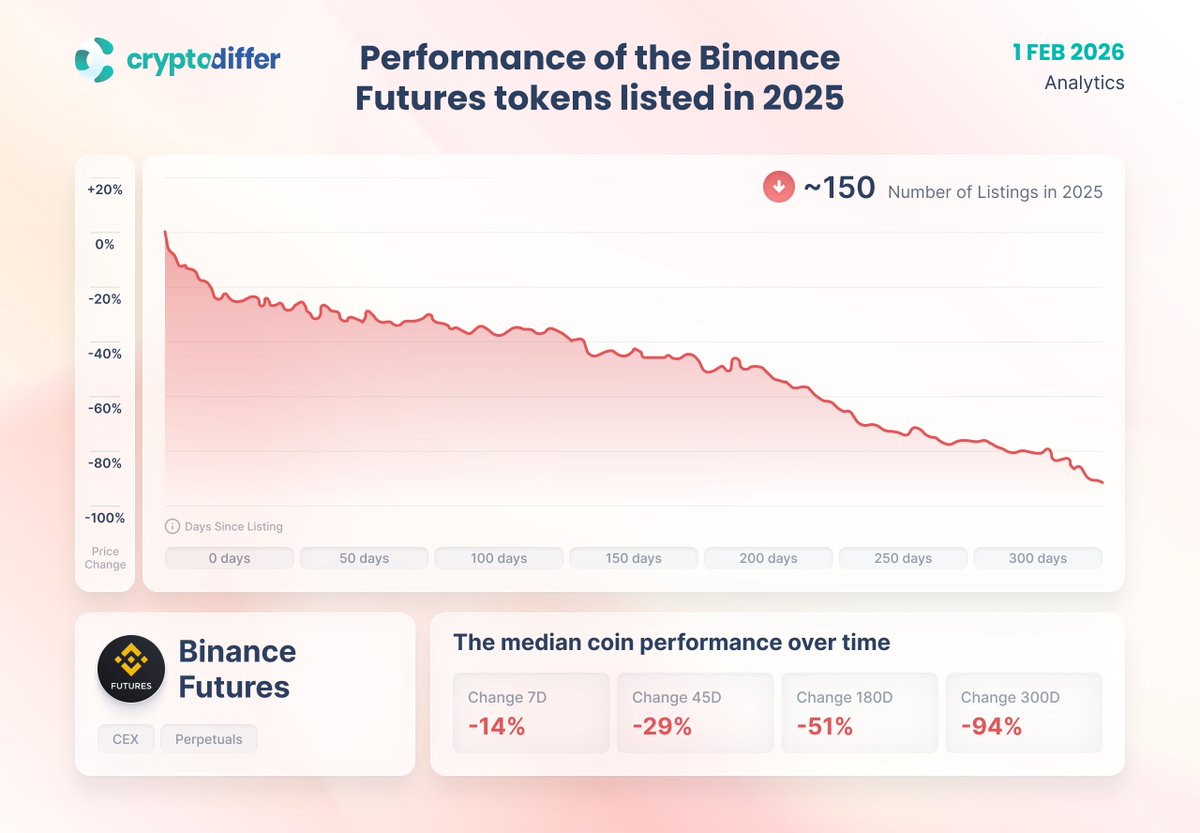Select the 150 days axis pill
This screenshot has height=833, width=1200.
pos(633,558)
